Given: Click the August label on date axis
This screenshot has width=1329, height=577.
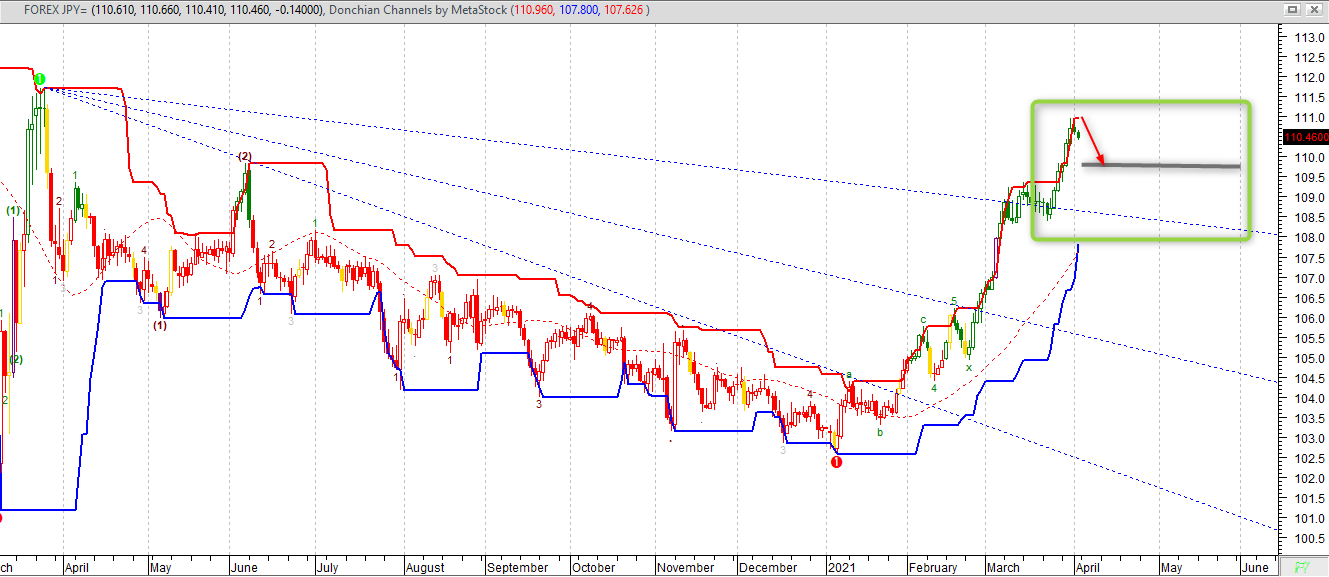Looking at the screenshot, I should (x=424, y=567).
